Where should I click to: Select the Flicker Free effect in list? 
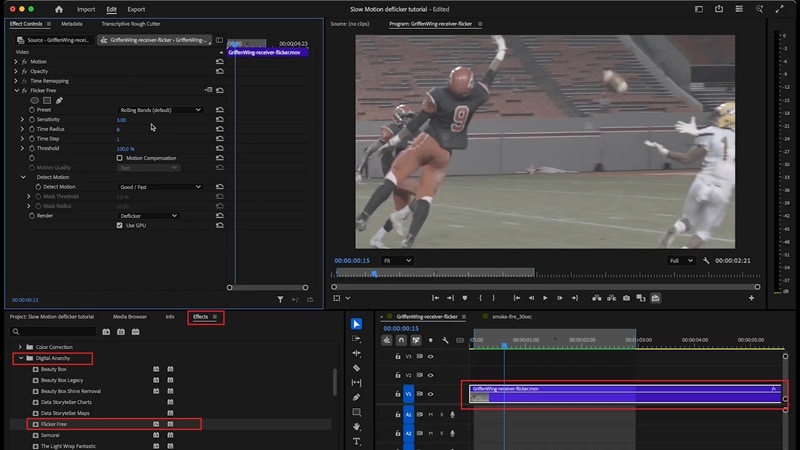(55, 424)
